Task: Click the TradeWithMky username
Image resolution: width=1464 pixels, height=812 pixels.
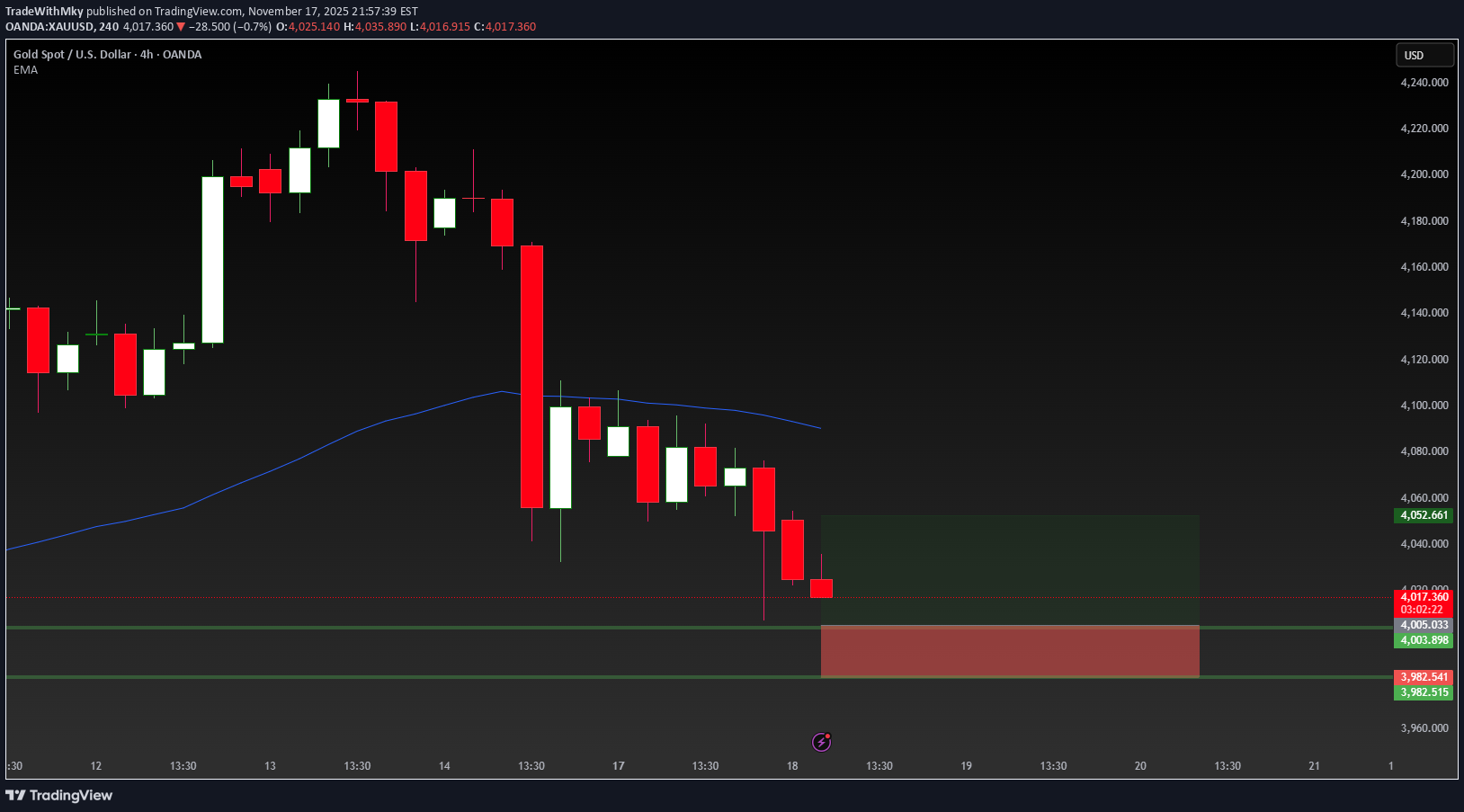Action: click(45, 11)
